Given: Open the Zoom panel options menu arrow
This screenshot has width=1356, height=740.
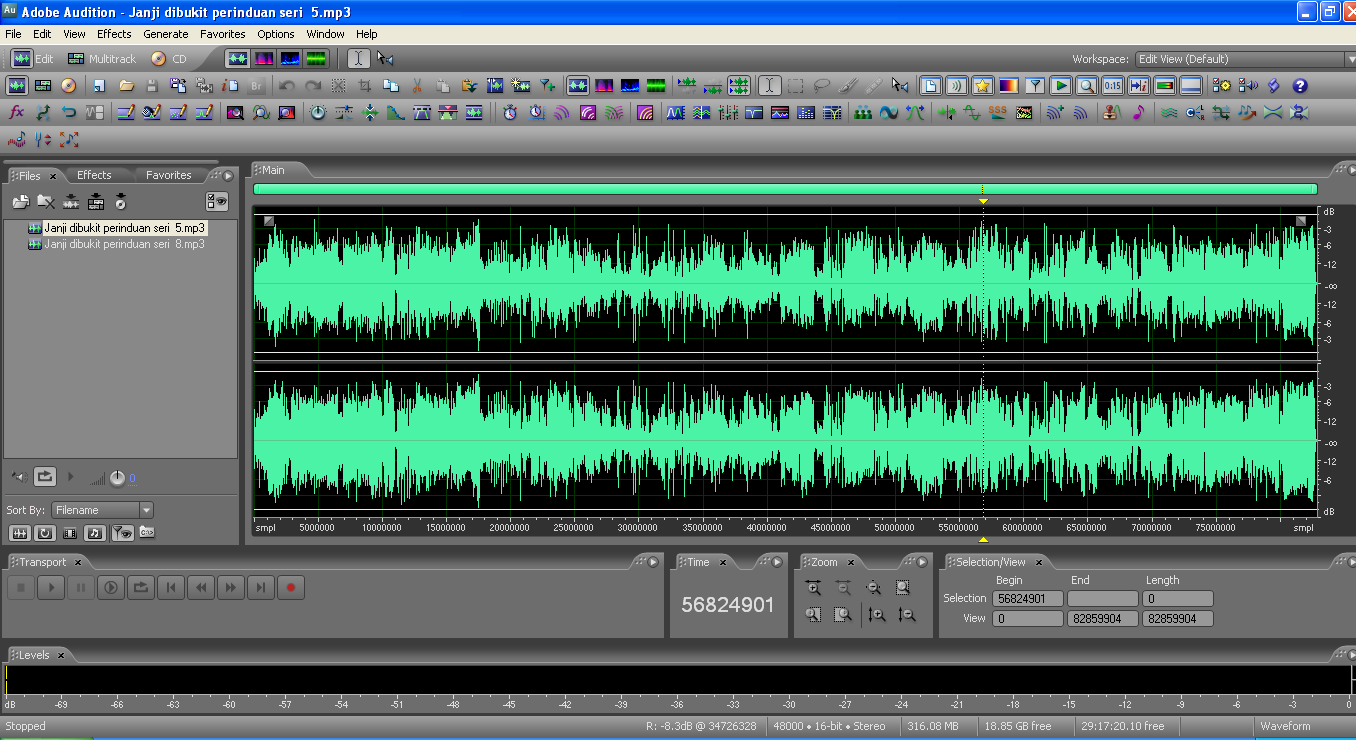Looking at the screenshot, I should pyautogui.click(x=923, y=562).
